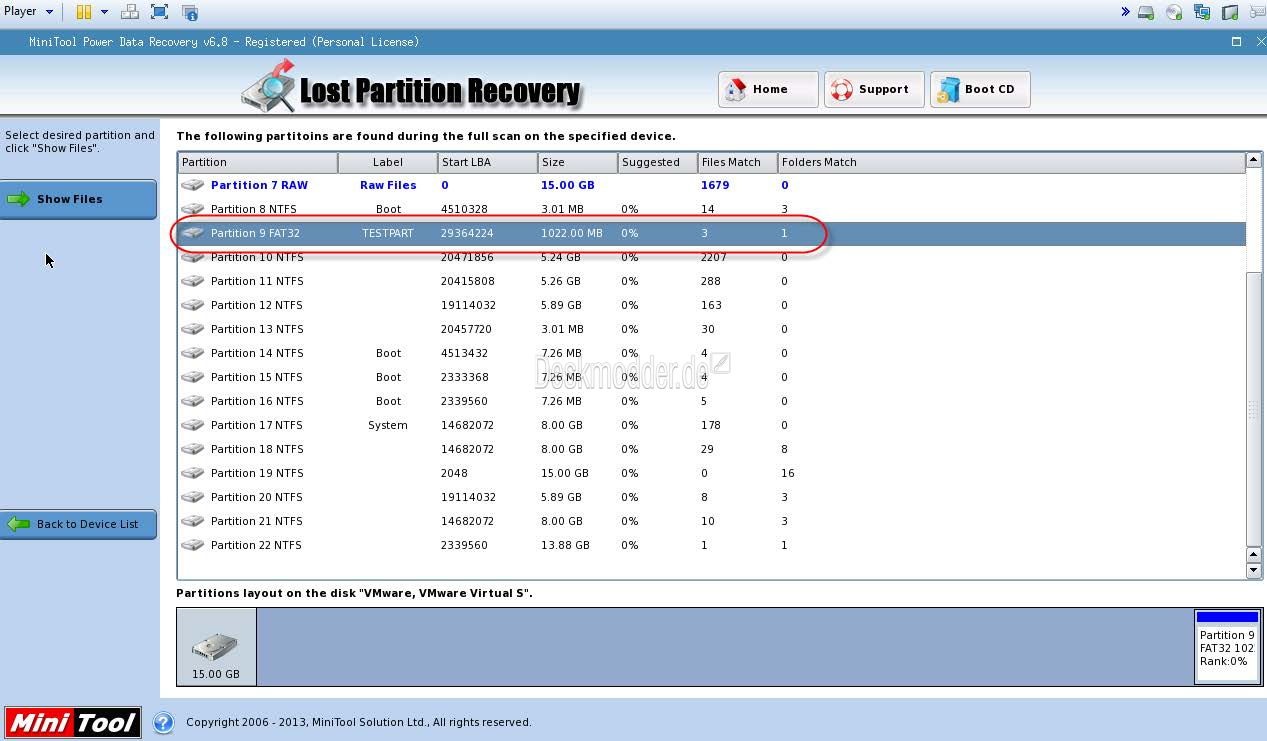The image size is (1267, 741).
Task: Select the 15.00 GB disk thumbnail
Action: pos(216,647)
